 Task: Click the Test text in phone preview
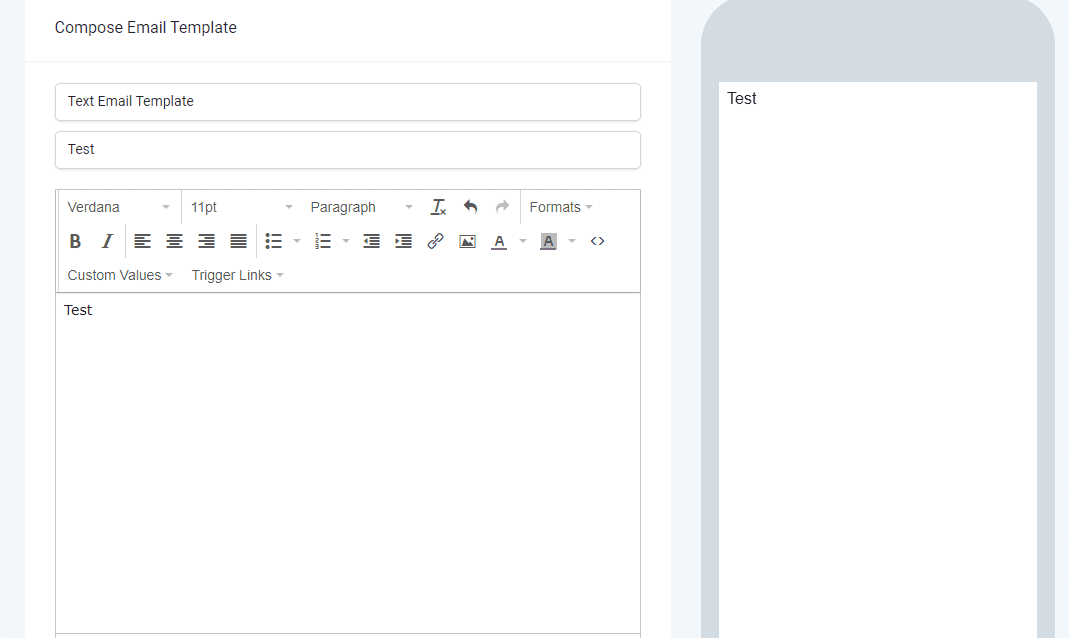pyautogui.click(x=742, y=99)
